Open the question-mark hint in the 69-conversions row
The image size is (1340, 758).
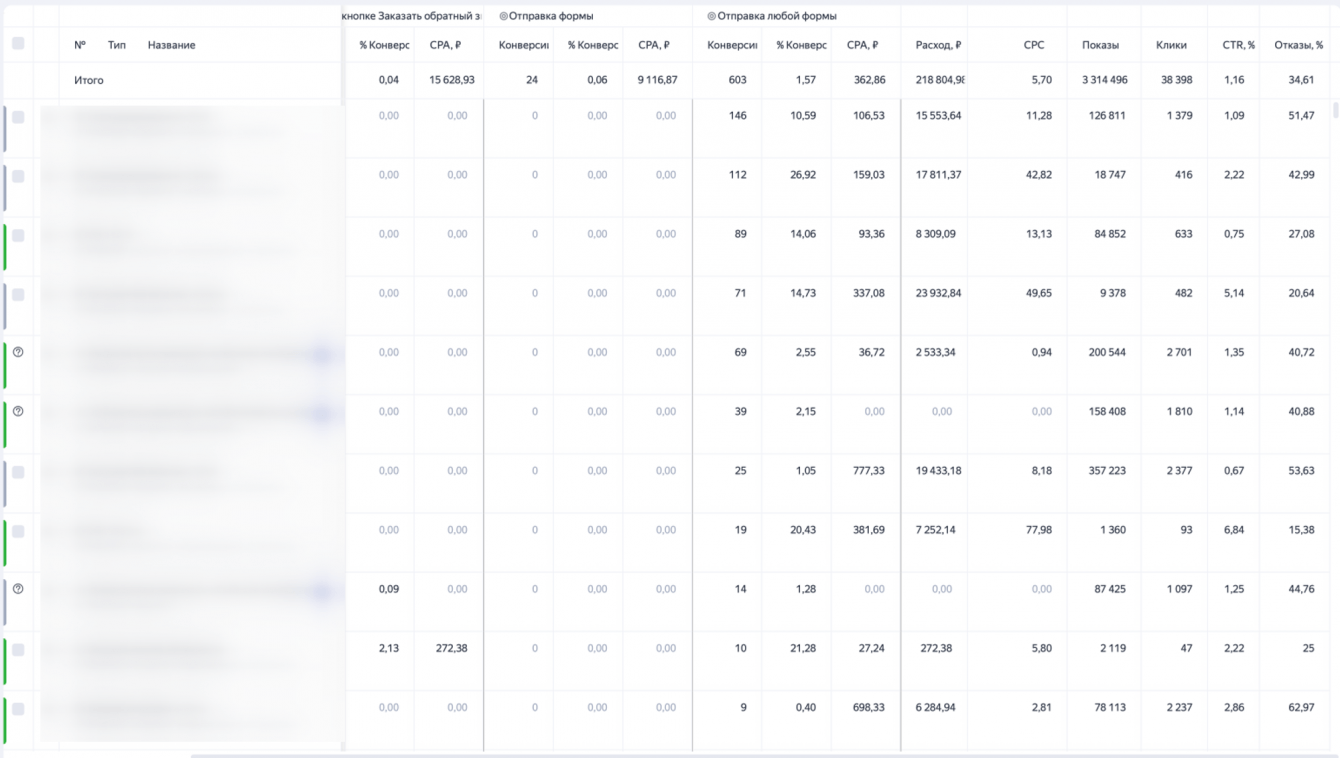pos(18,352)
